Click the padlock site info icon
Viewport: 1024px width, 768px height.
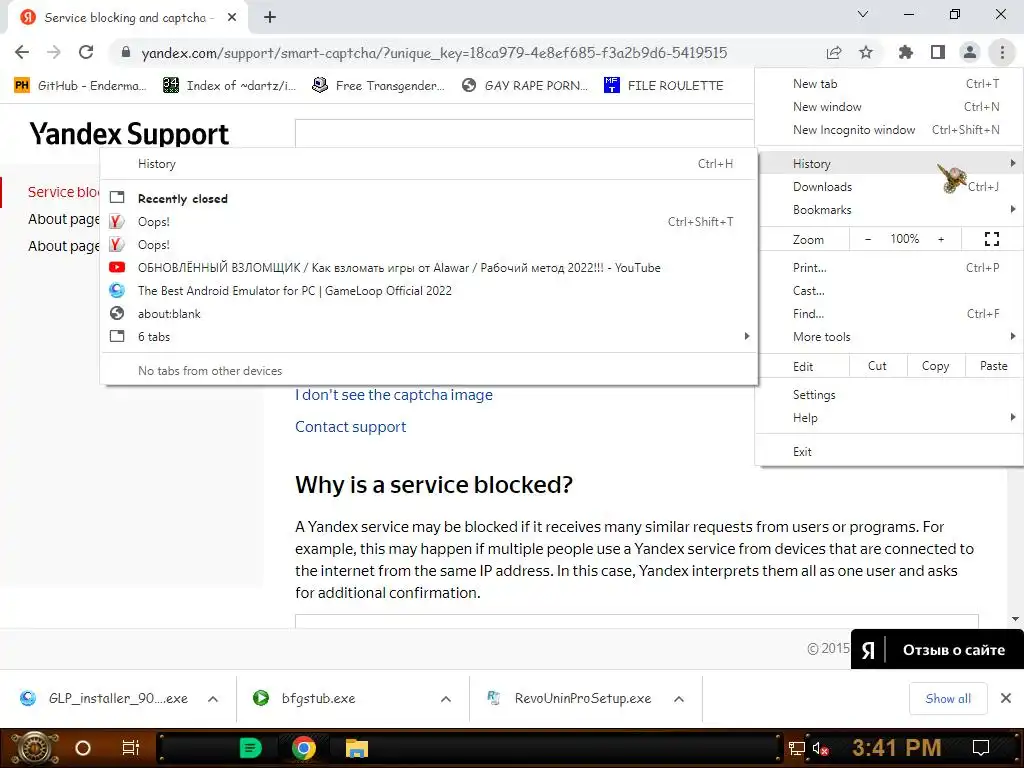click(126, 52)
